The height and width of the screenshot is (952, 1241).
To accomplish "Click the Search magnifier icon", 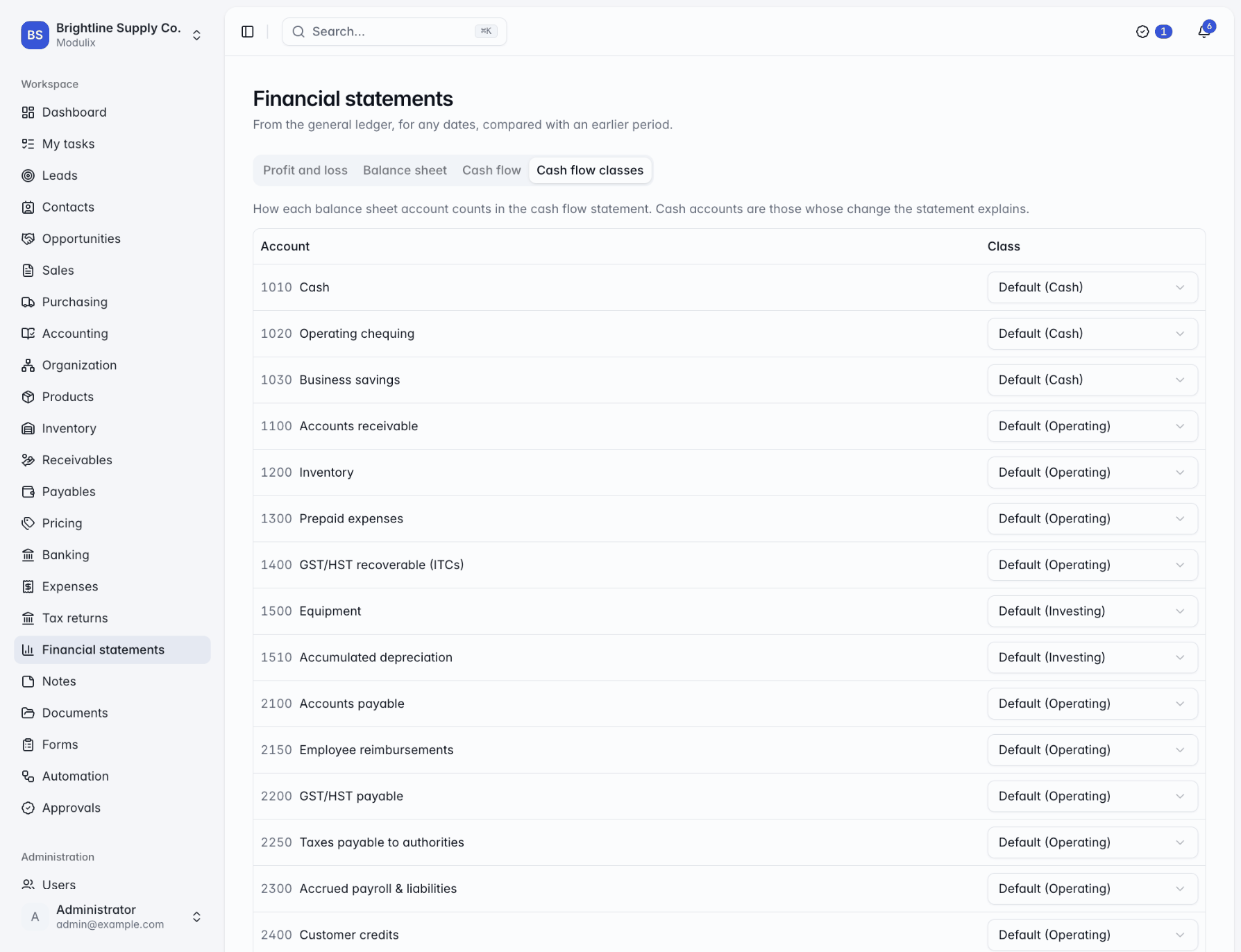I will point(298,31).
